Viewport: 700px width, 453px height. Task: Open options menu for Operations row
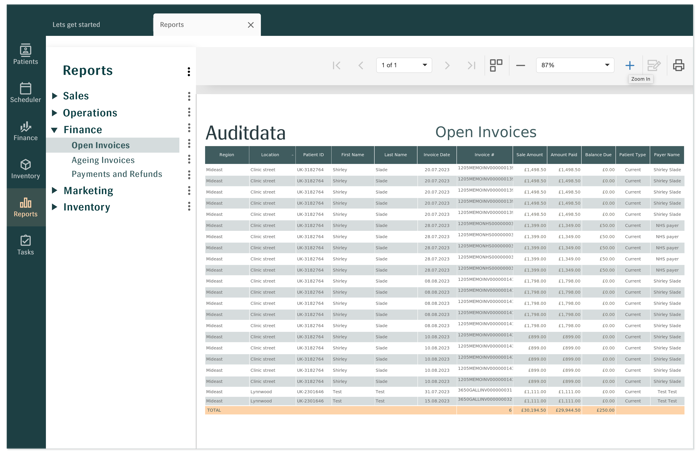coord(189,112)
